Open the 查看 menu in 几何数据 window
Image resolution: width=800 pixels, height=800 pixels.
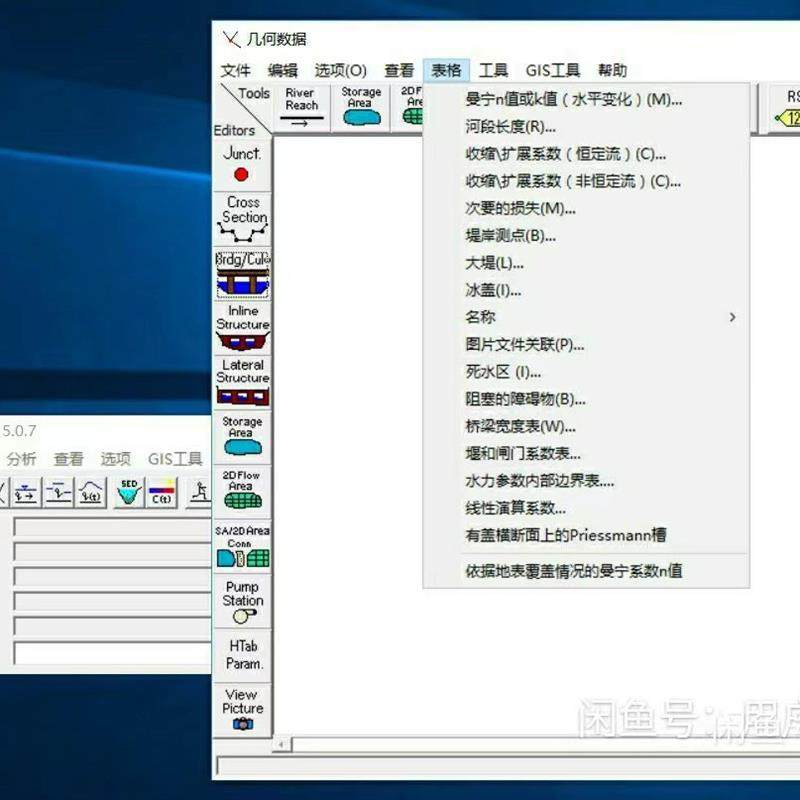399,70
